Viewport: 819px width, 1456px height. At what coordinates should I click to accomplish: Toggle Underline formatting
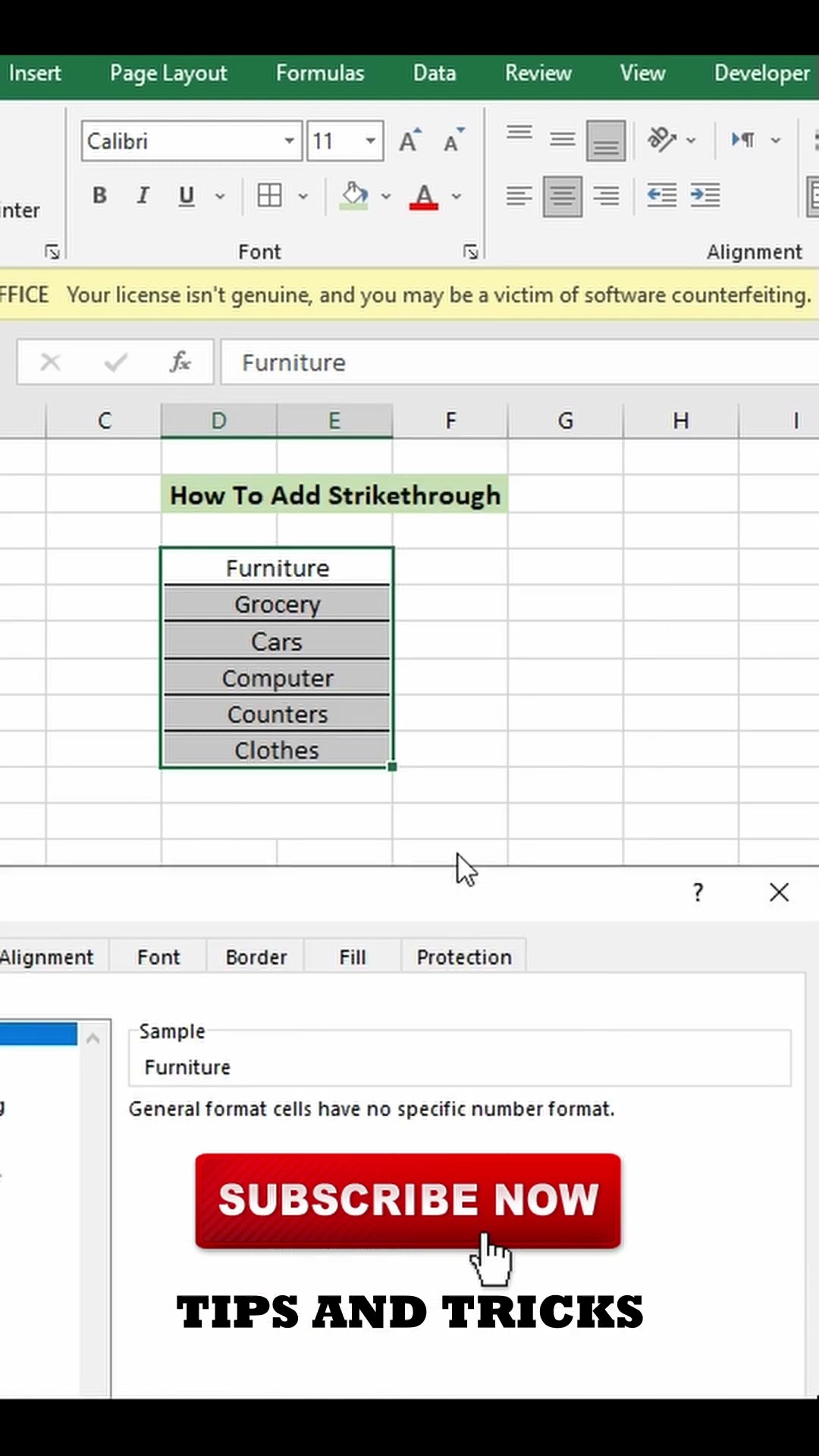(186, 196)
